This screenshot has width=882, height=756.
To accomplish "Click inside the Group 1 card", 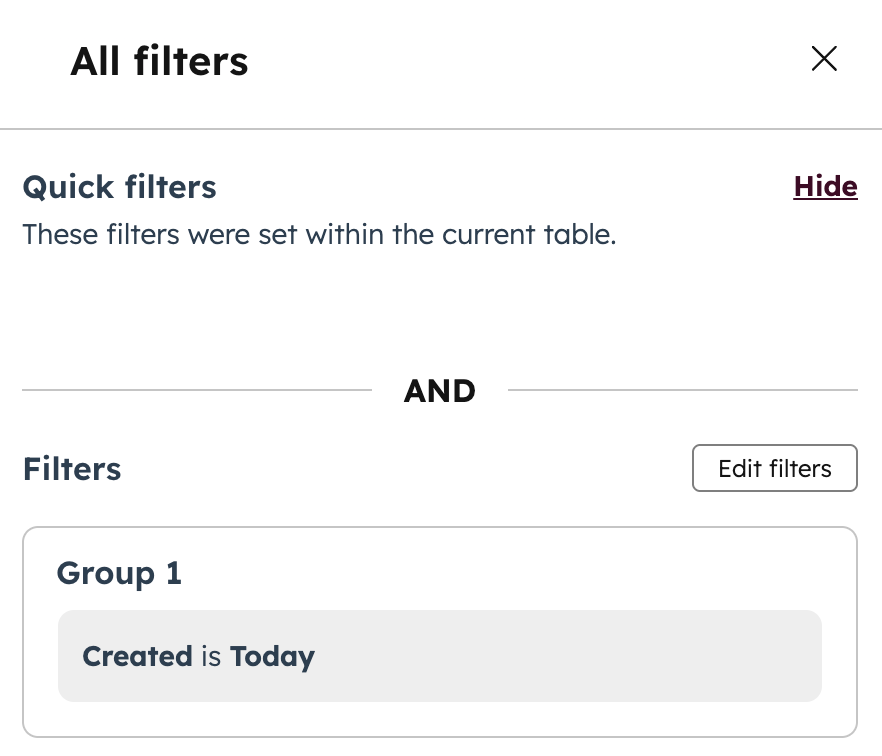I will pos(440,630).
